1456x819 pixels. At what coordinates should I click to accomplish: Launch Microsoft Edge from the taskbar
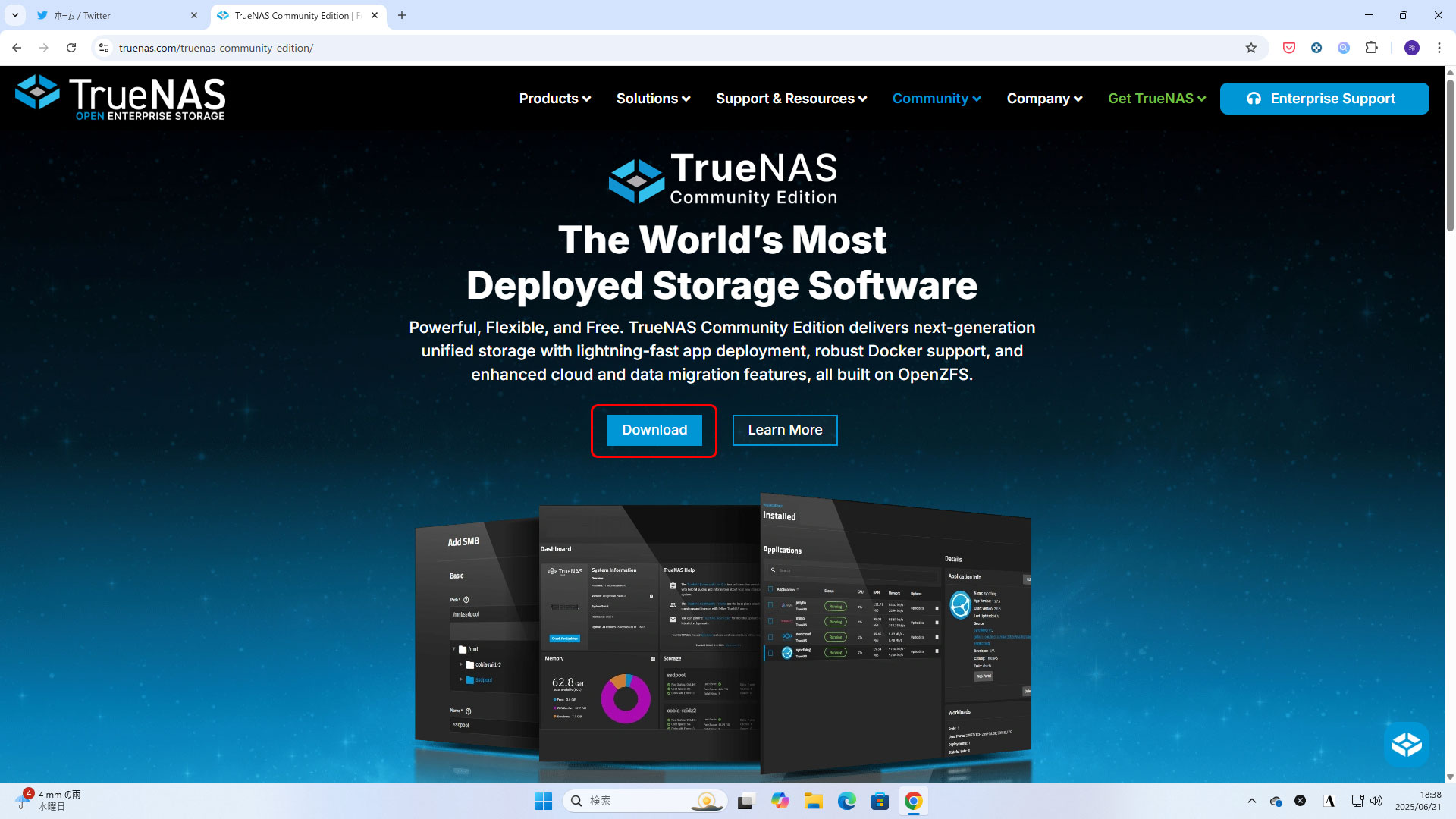click(846, 801)
